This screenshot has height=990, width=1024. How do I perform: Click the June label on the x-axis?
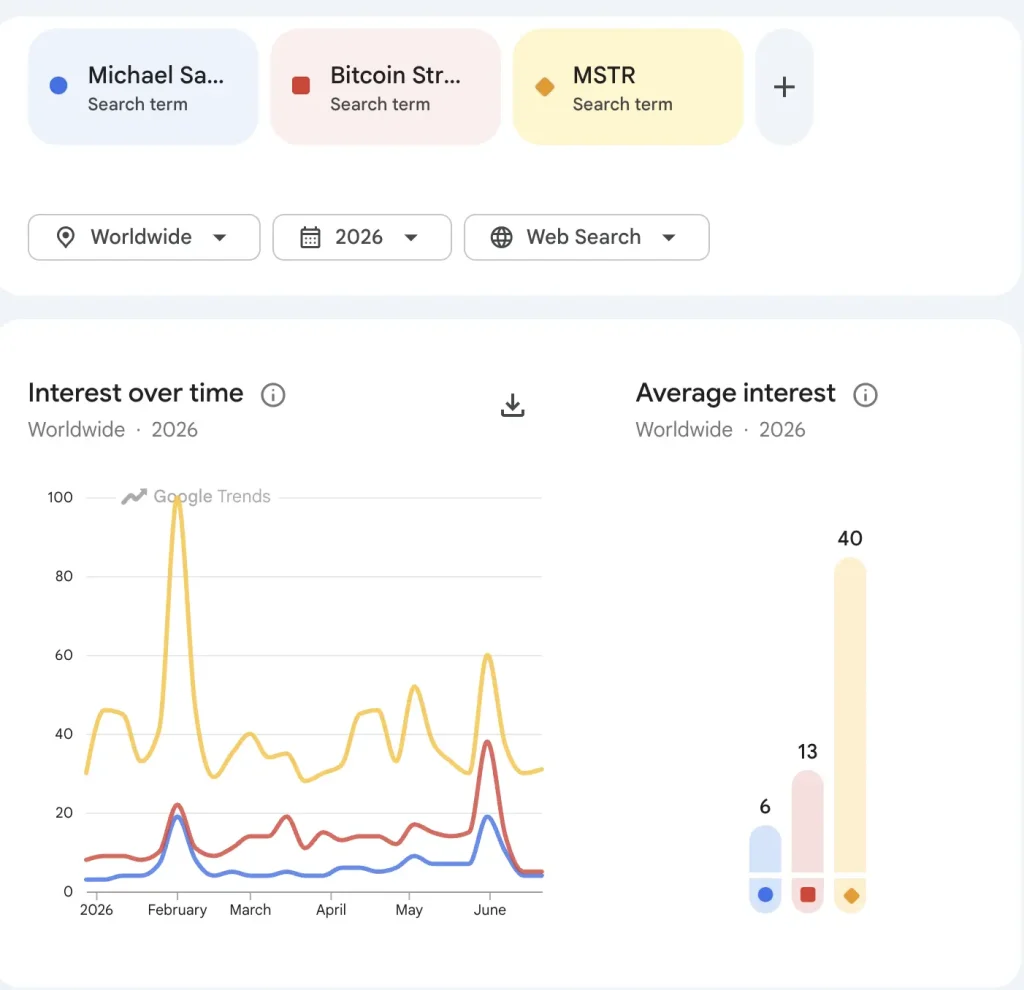click(490, 910)
